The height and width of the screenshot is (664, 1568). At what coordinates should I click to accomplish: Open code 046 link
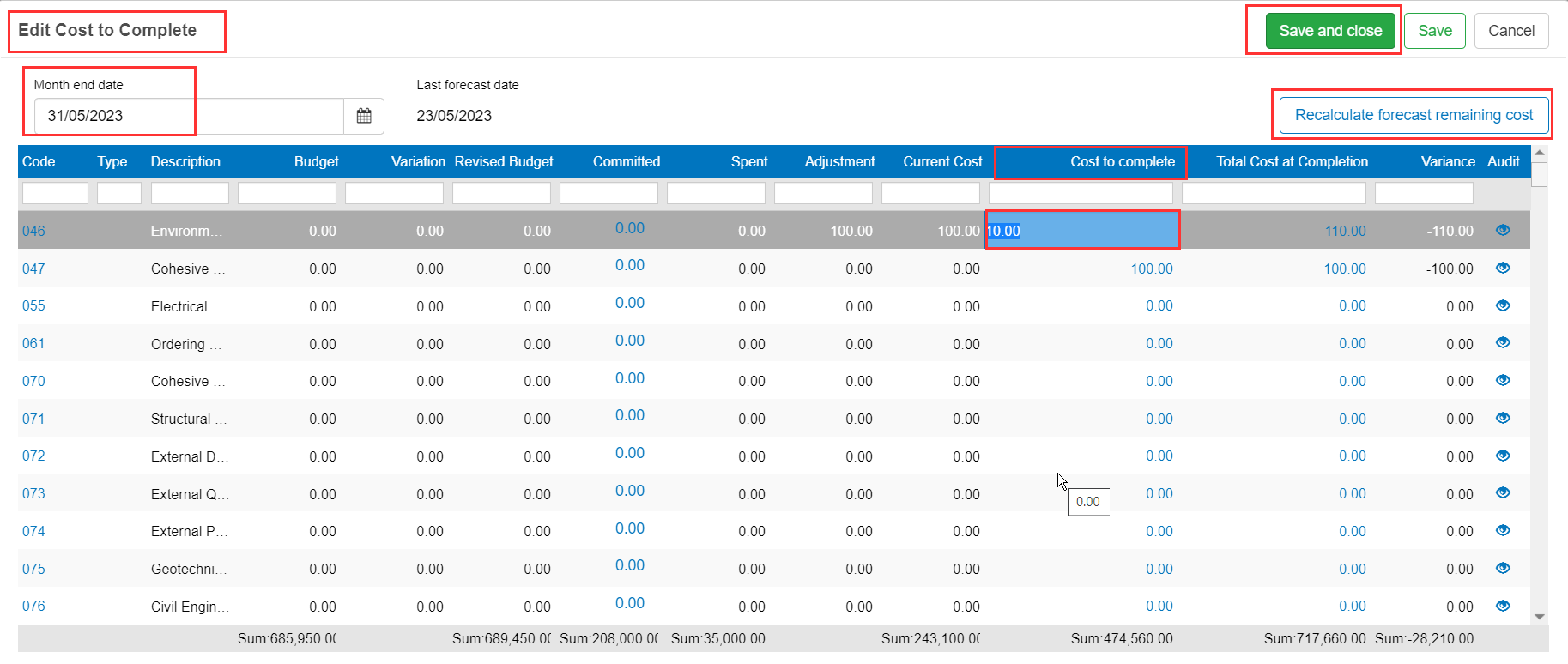coord(33,231)
